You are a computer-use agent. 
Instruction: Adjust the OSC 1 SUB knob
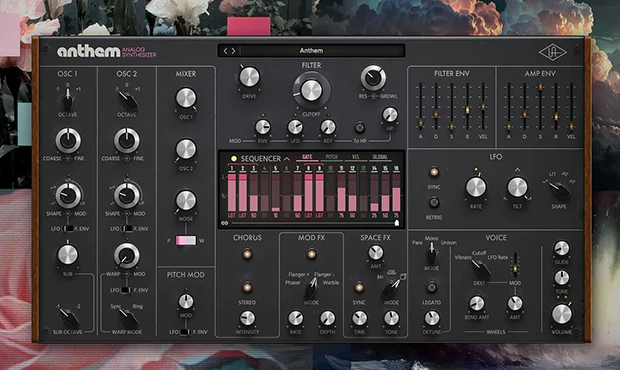coord(68,255)
